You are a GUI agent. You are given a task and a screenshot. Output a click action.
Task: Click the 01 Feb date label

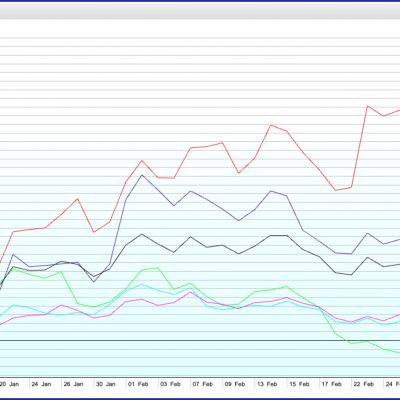pyautogui.click(x=138, y=384)
